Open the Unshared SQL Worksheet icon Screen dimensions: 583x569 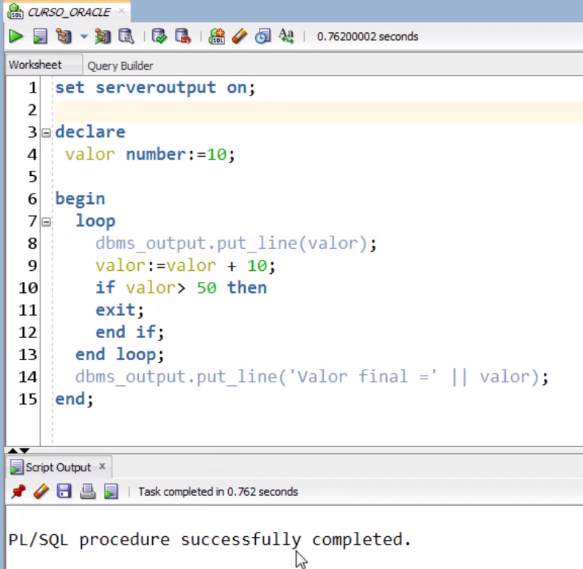216,36
